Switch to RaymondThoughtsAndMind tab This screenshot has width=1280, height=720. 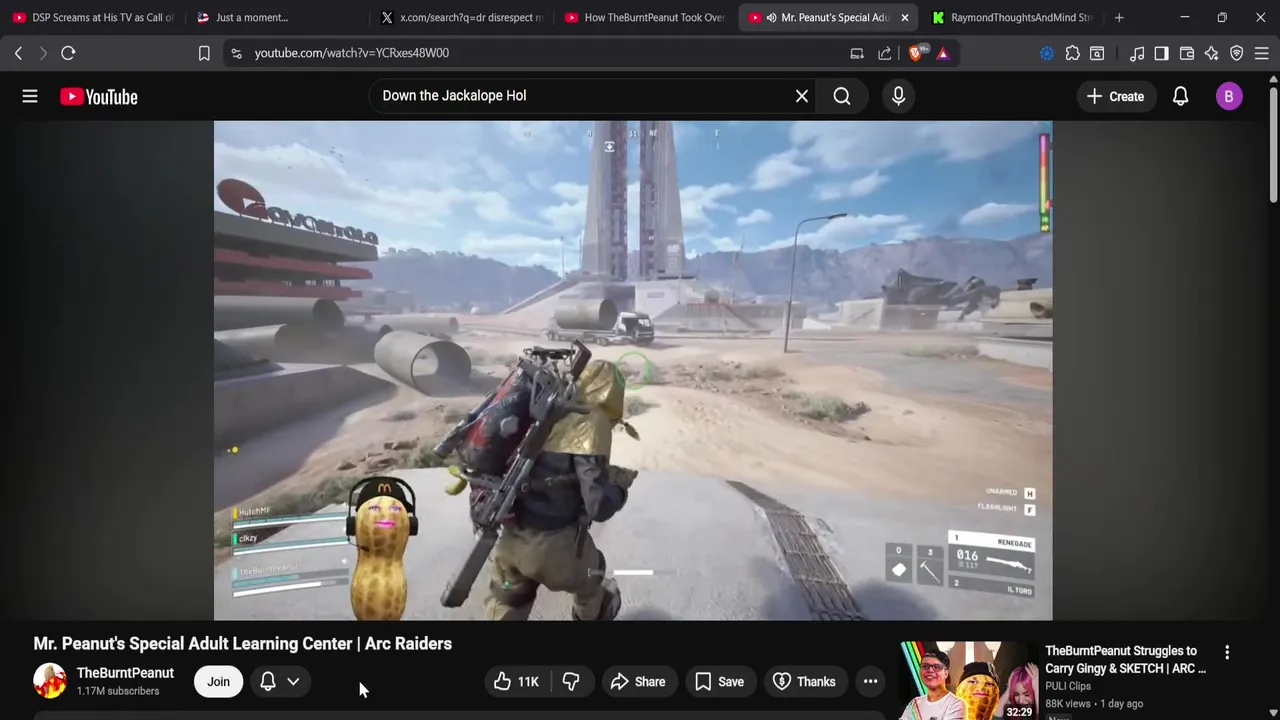coord(1013,17)
